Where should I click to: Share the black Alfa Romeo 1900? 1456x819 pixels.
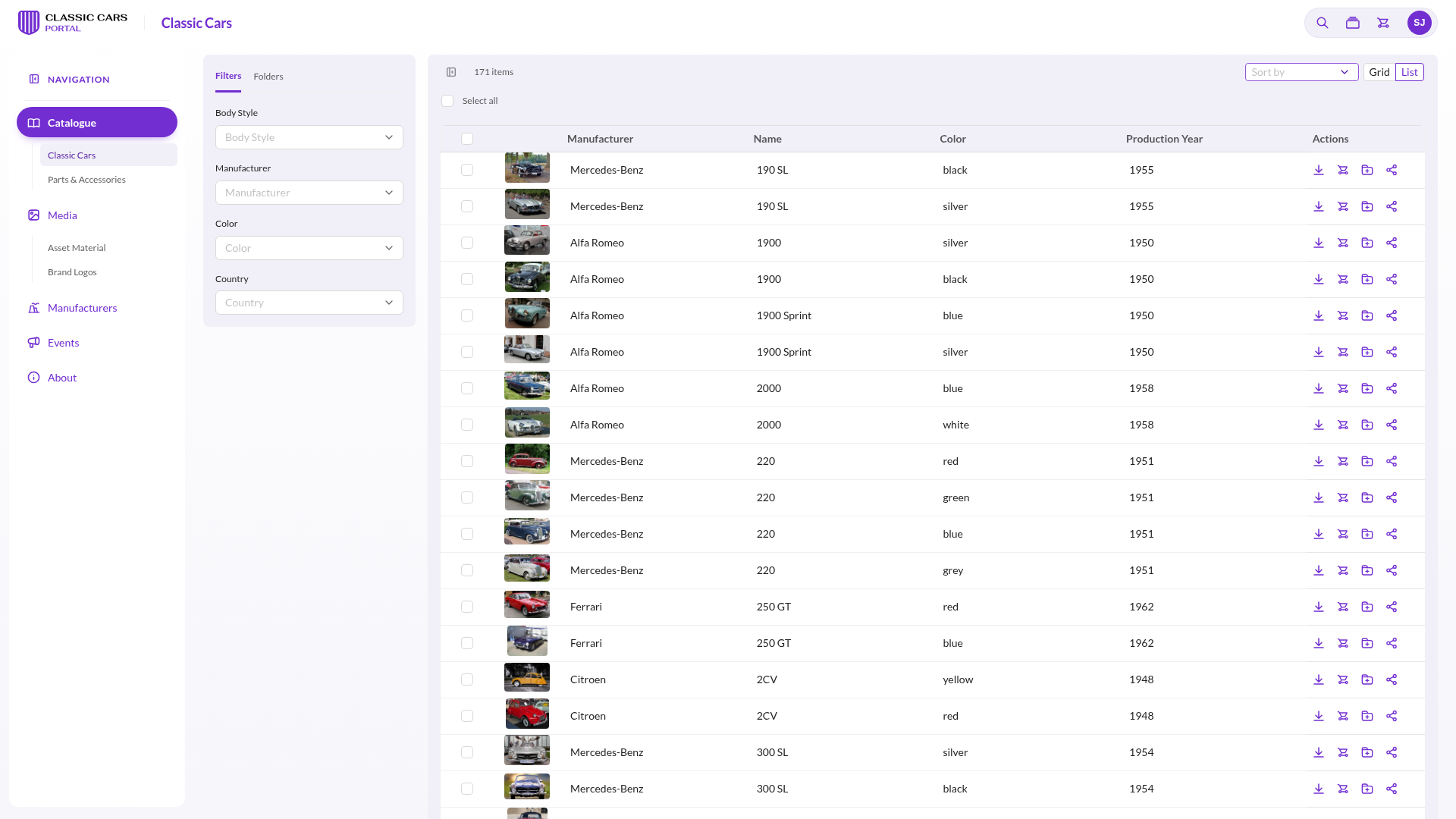1392,279
